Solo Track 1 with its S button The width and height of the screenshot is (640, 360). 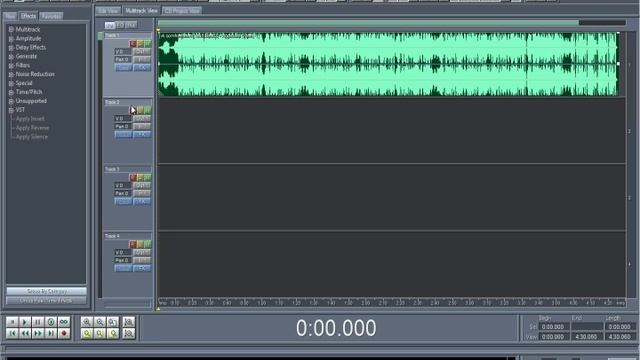coord(140,43)
